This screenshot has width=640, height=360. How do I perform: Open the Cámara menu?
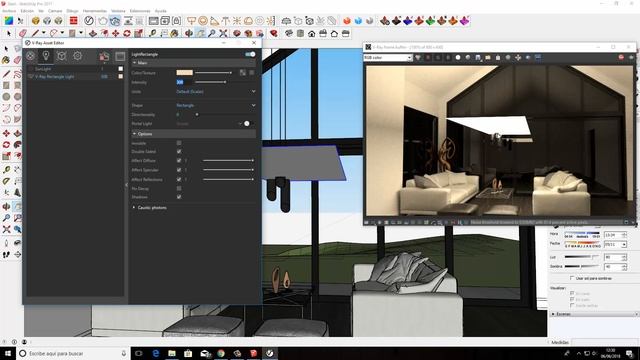point(55,11)
